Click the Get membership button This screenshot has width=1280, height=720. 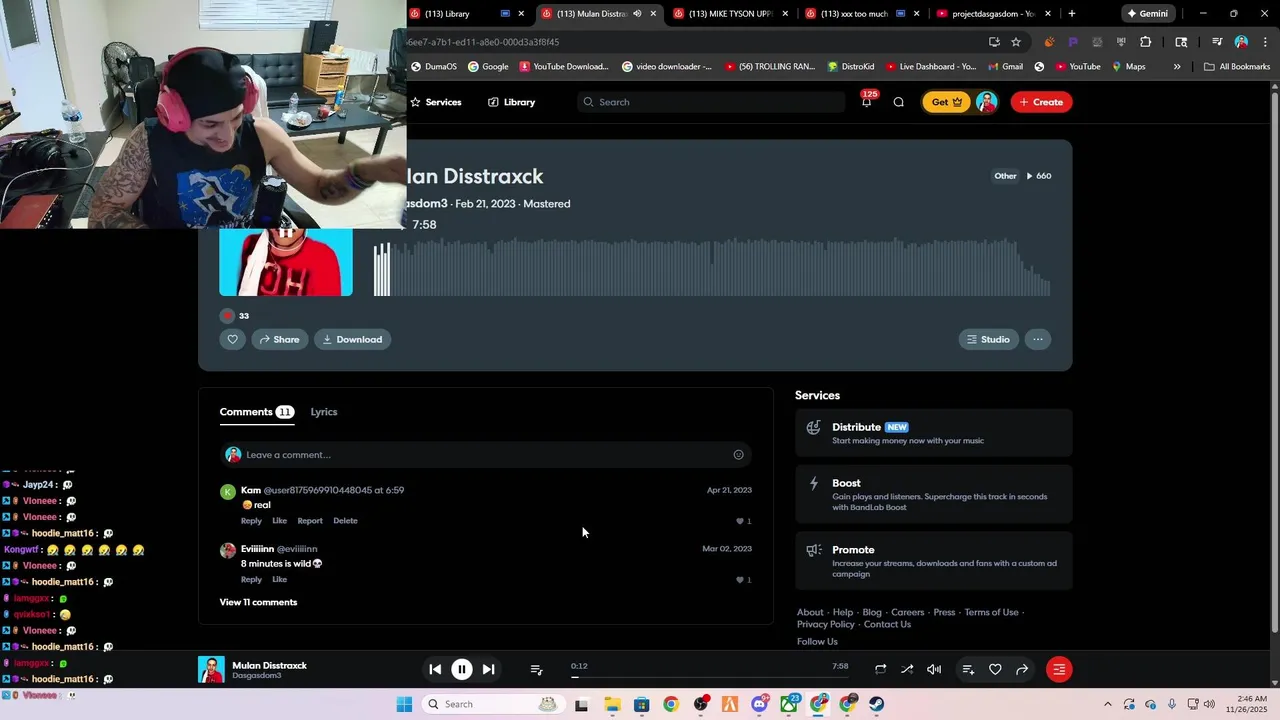[946, 102]
